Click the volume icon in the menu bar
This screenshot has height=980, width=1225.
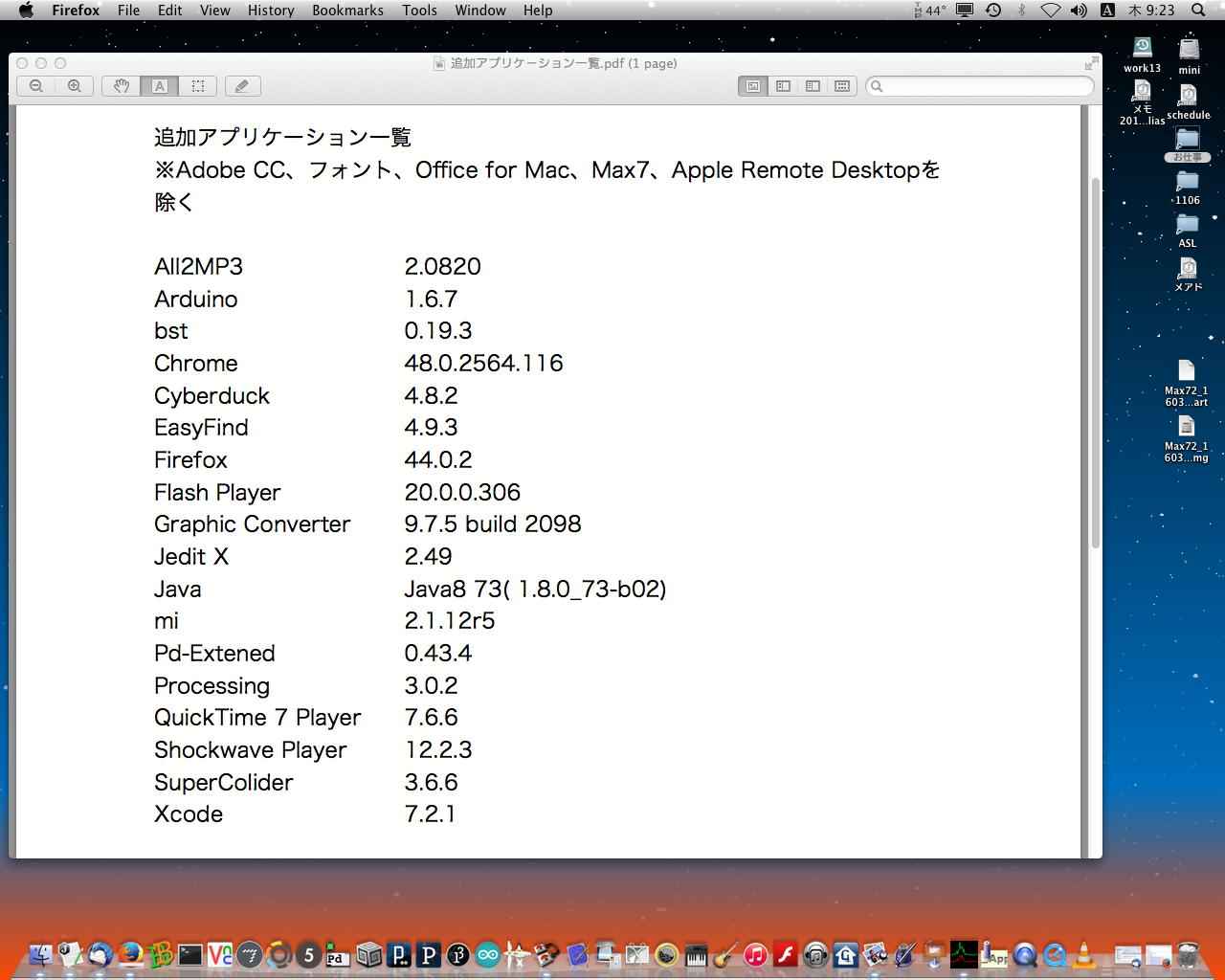pos(1079,11)
